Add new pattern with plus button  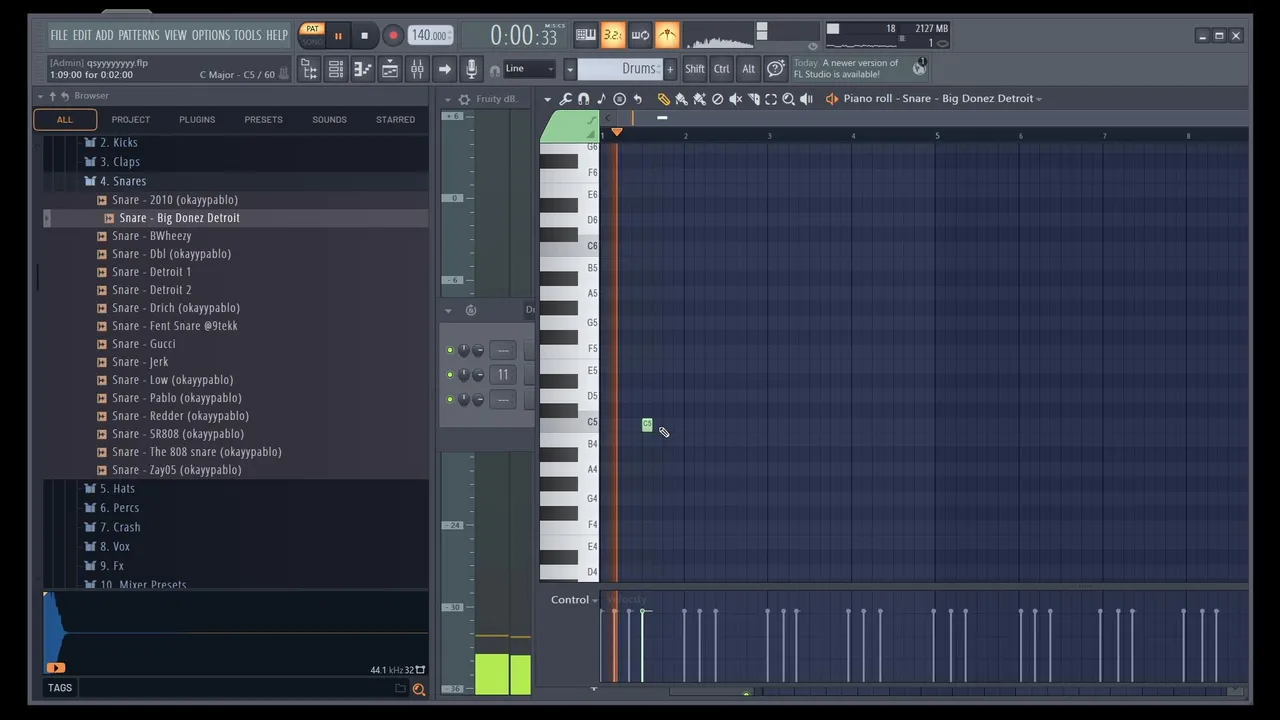coord(670,69)
